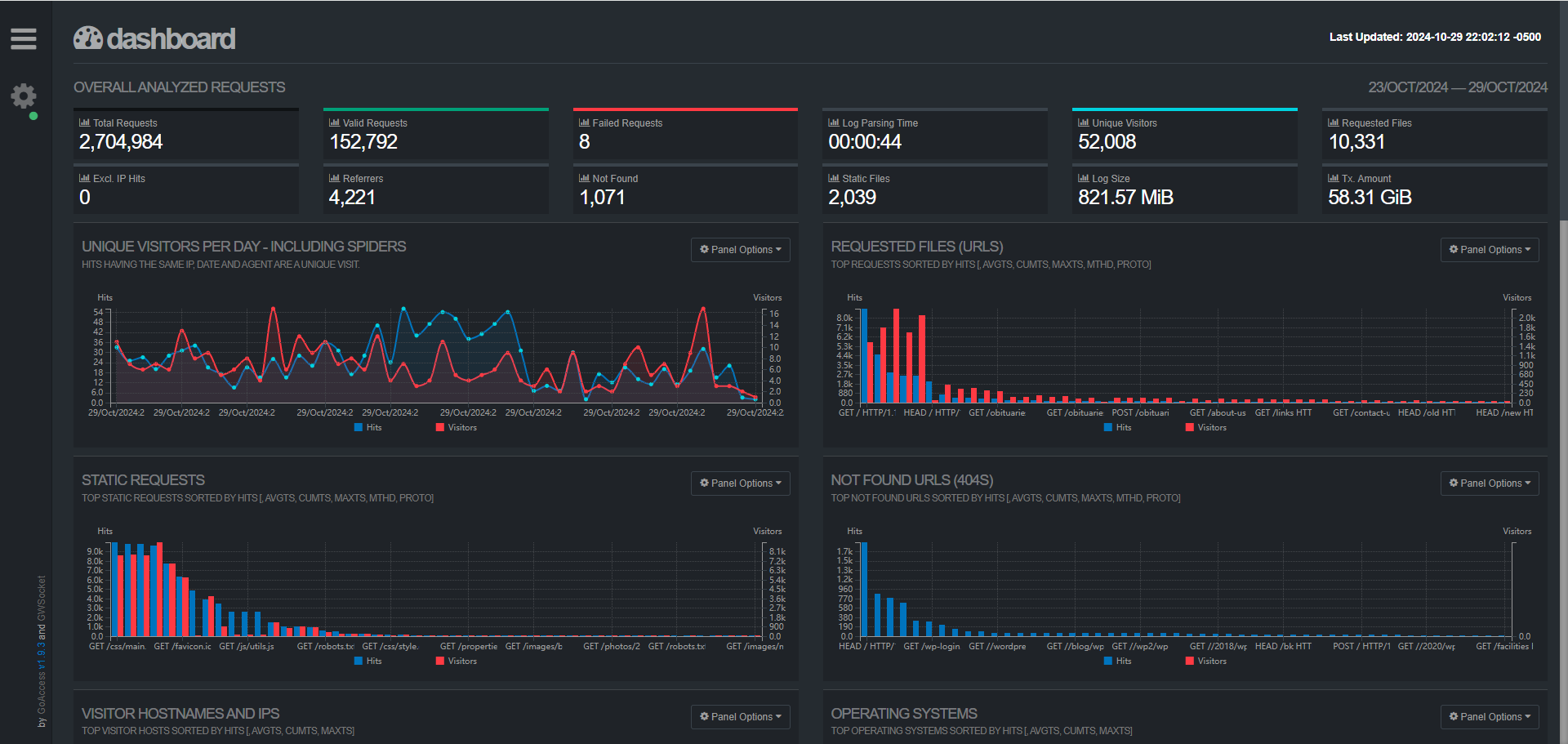Click the Not Found value 1,071
1568x744 pixels.
coord(602,198)
